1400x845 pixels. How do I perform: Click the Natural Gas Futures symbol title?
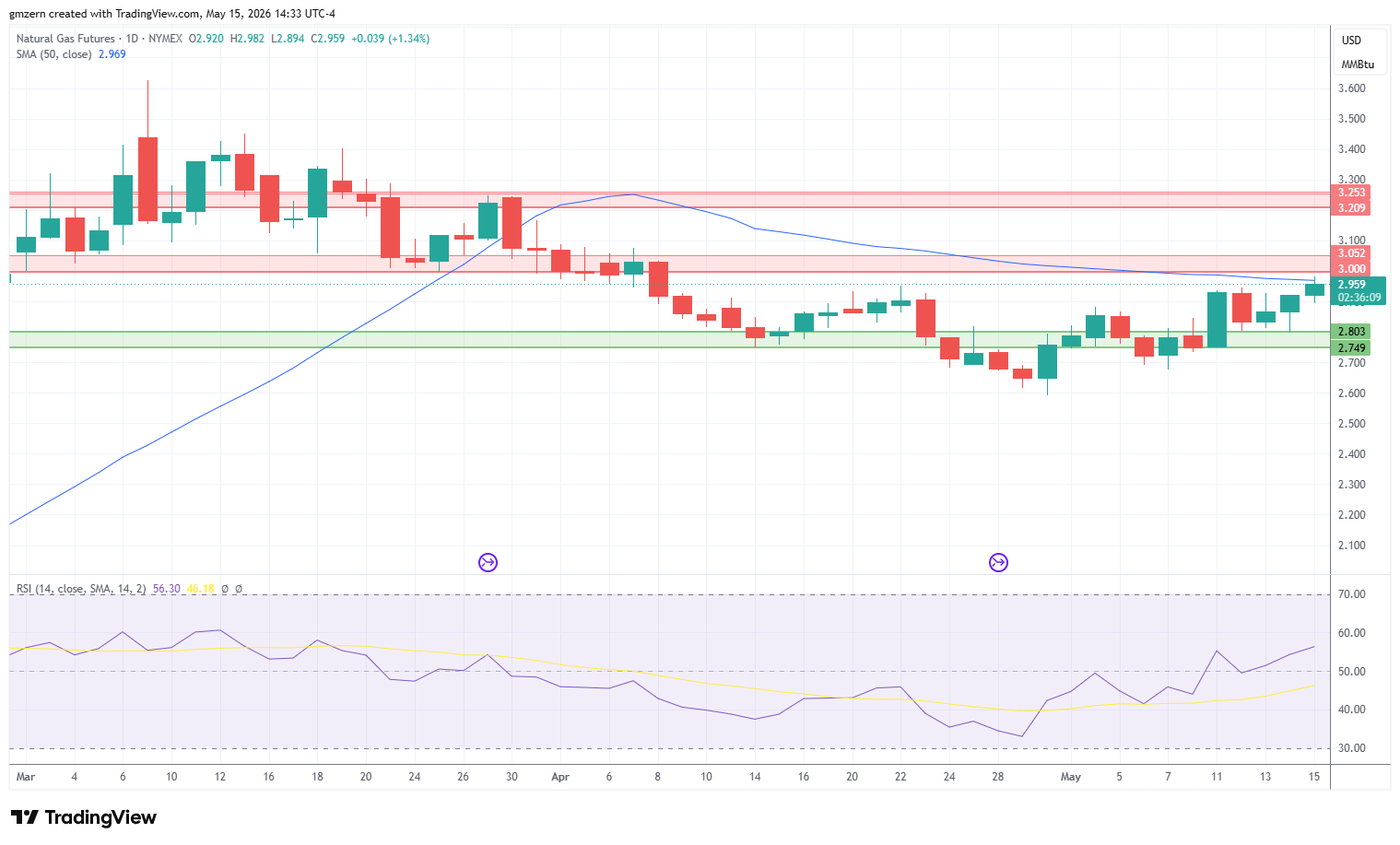[x=65, y=39]
